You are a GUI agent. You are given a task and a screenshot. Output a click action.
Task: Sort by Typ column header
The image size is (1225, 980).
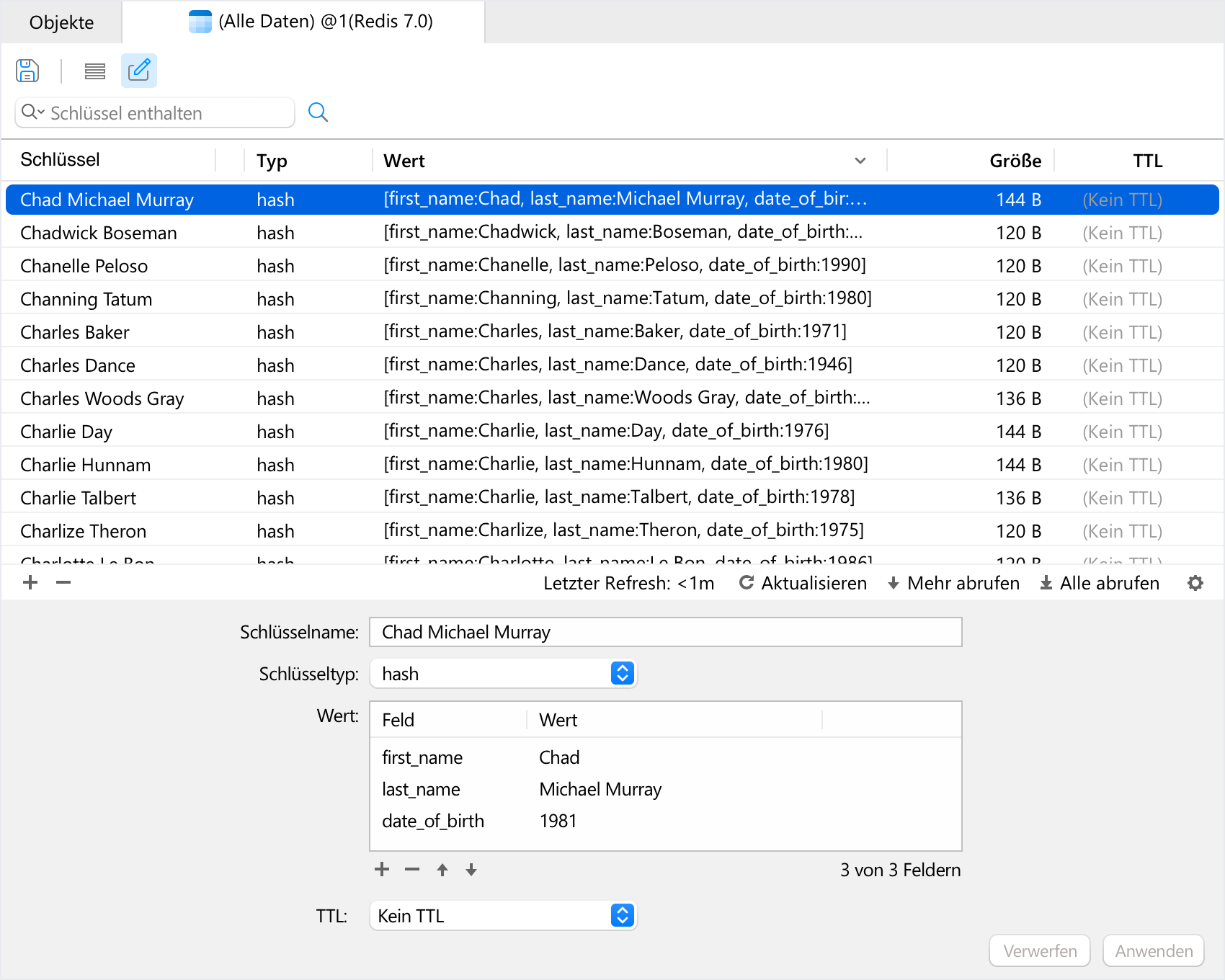coord(272,161)
